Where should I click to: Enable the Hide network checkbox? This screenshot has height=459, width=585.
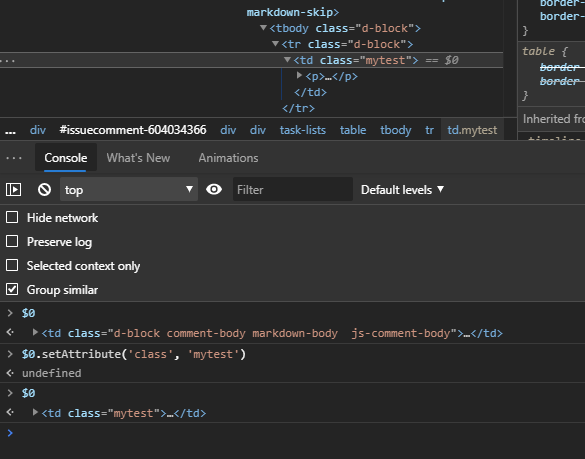[x=12, y=217]
